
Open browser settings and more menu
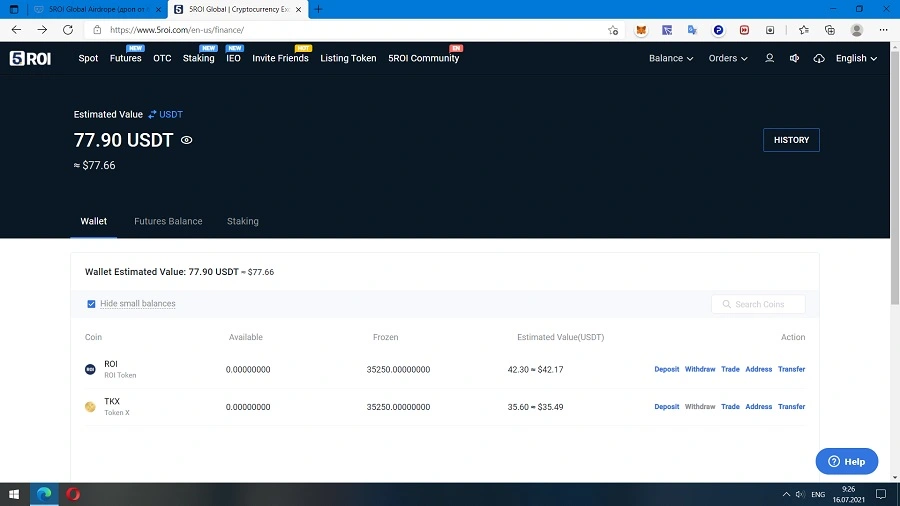[883, 30]
